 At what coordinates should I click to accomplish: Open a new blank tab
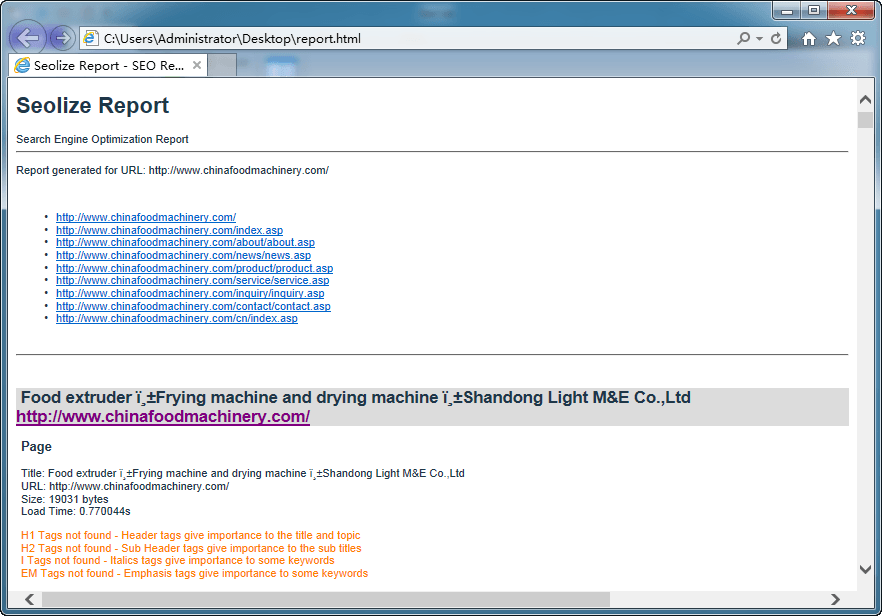click(x=222, y=65)
